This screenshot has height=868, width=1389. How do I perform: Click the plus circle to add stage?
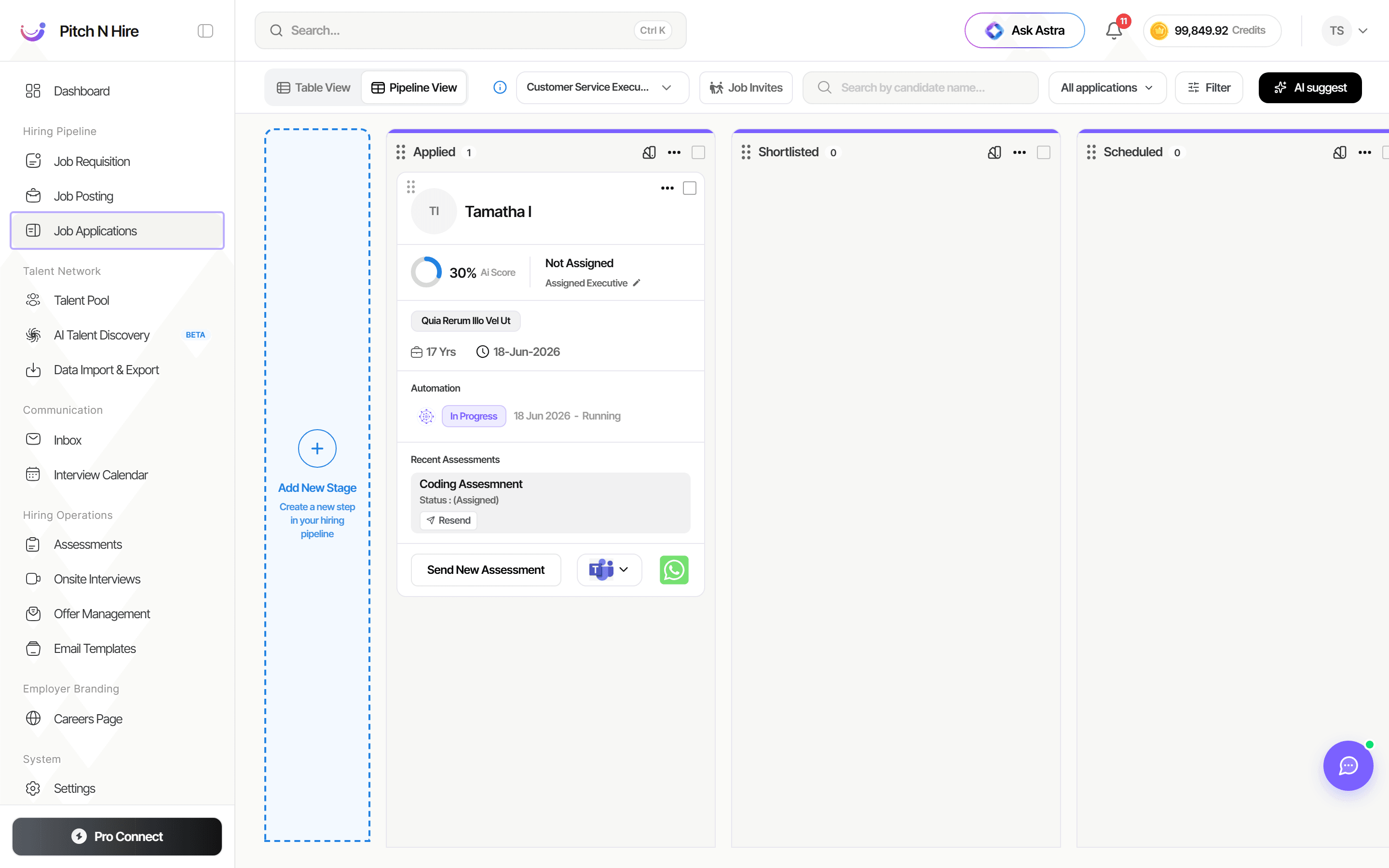point(317,448)
